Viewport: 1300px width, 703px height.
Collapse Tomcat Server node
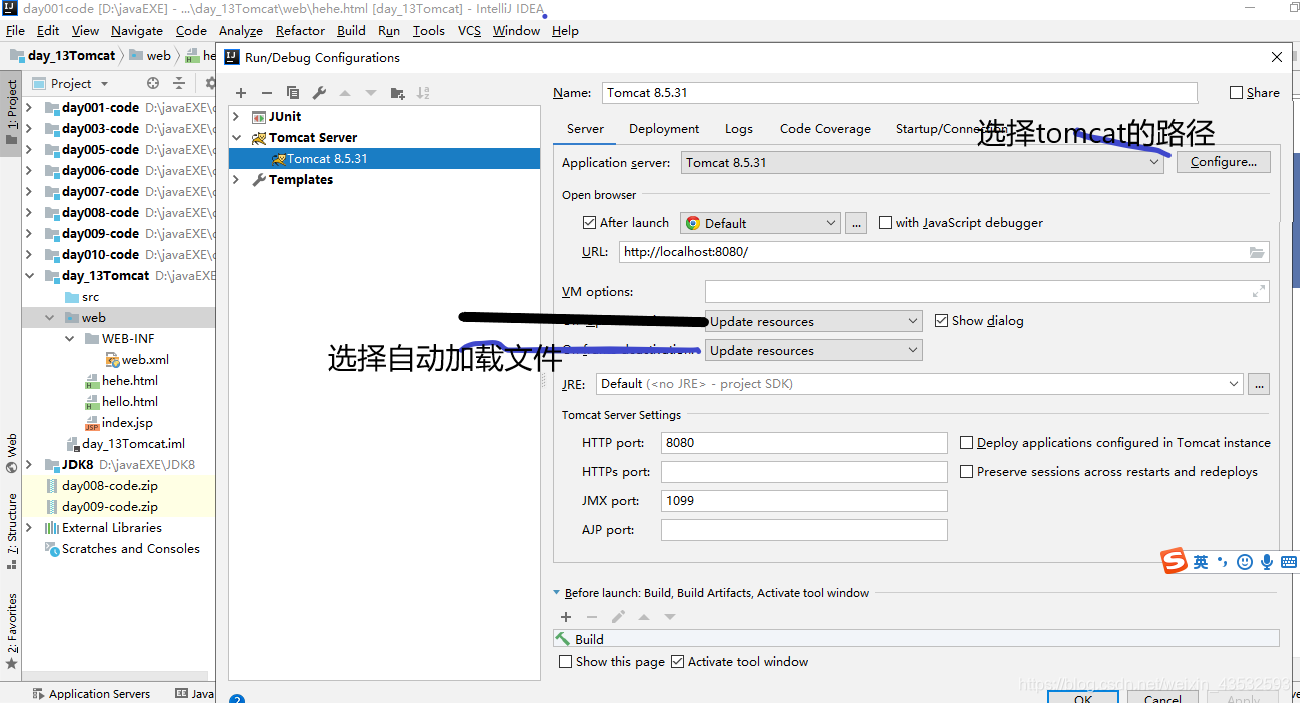click(237, 138)
